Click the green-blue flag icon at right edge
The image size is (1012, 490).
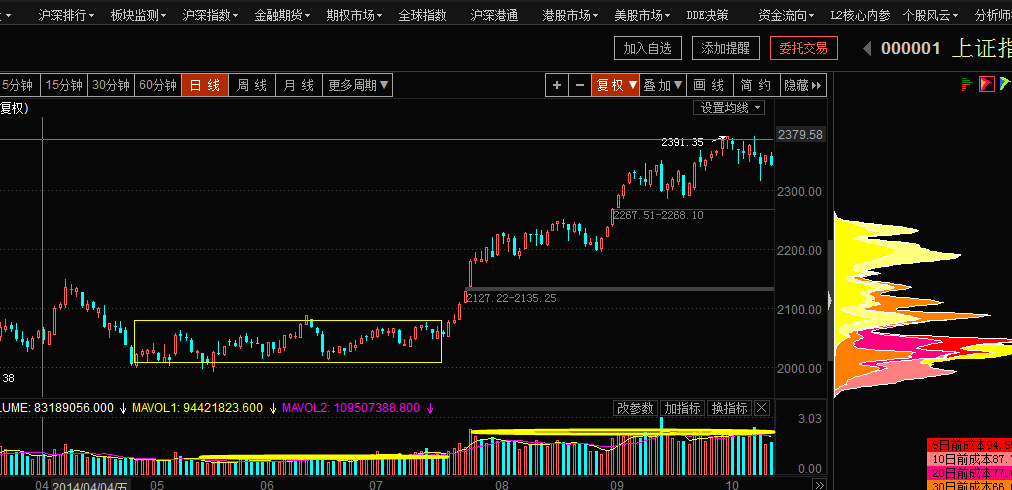point(1004,84)
